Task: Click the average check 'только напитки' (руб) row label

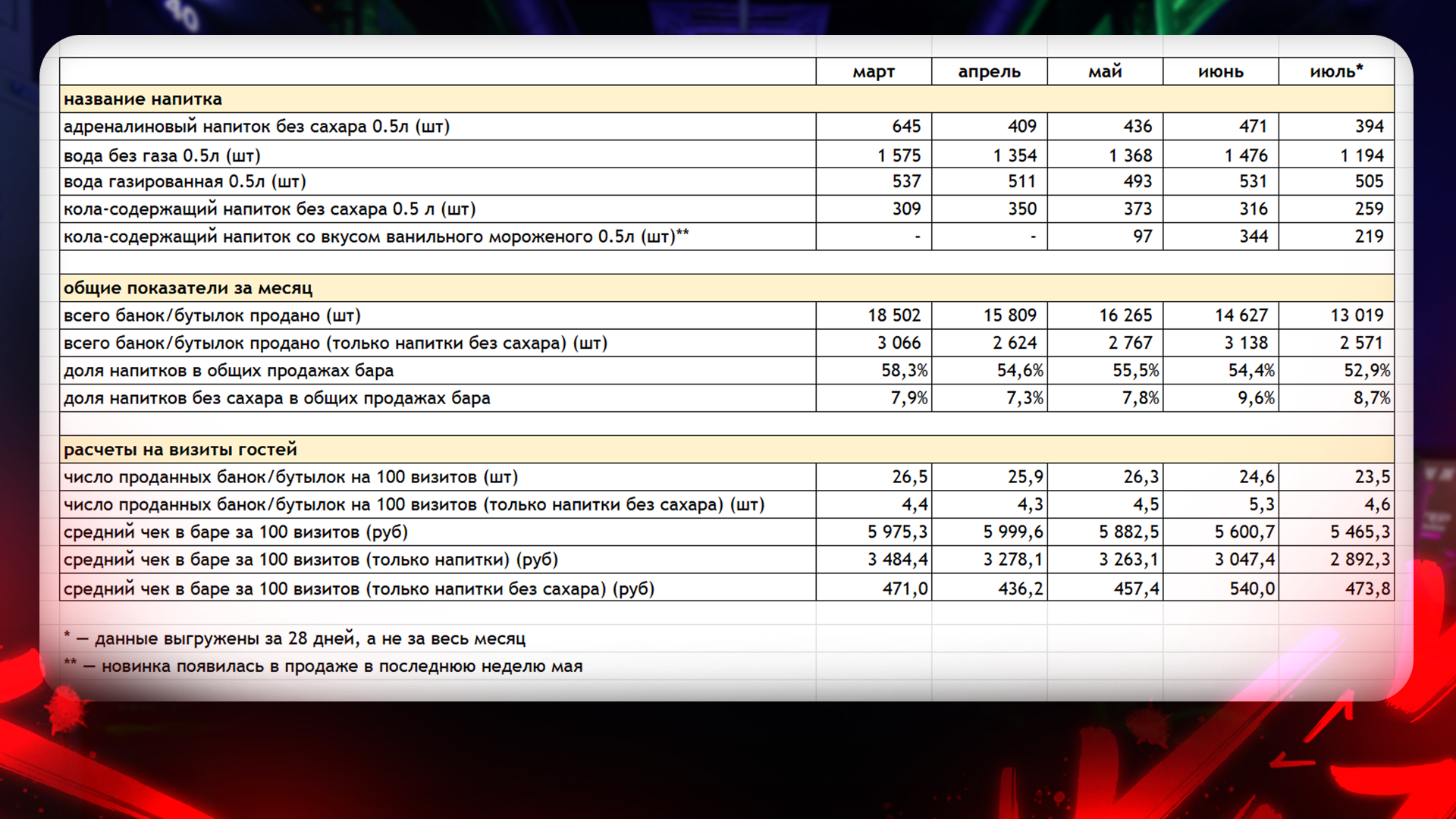Action: click(310, 560)
